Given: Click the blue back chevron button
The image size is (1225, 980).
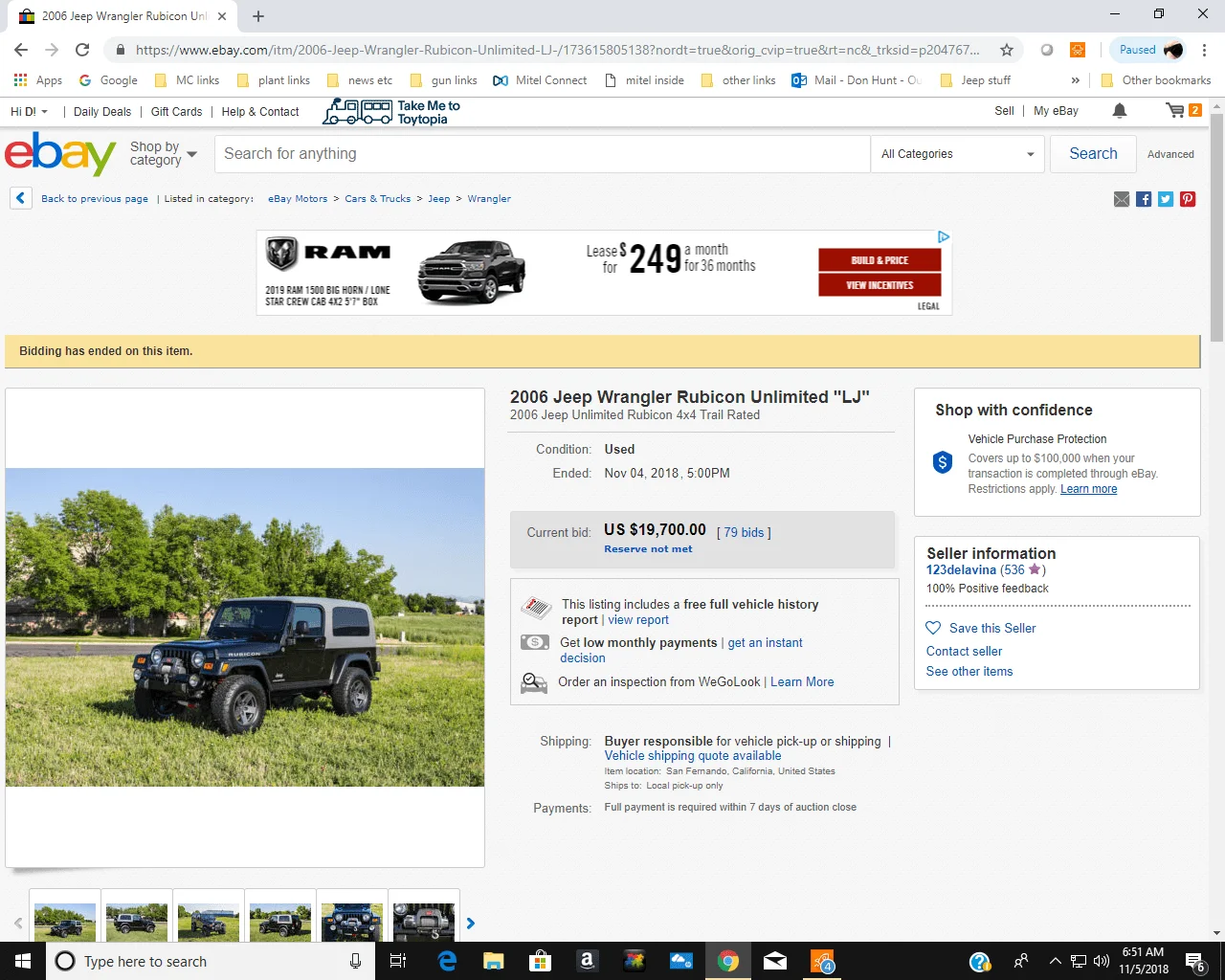Looking at the screenshot, I should point(21,198).
